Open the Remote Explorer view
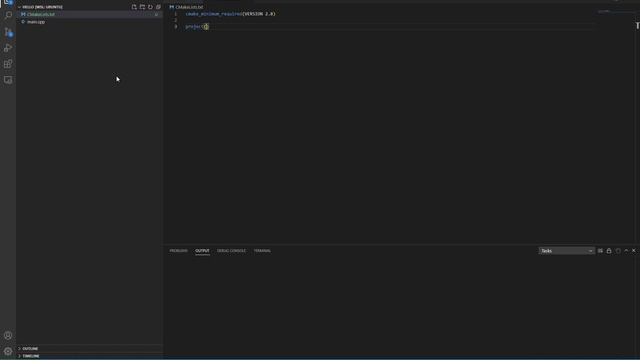The image size is (640, 360). (8, 80)
